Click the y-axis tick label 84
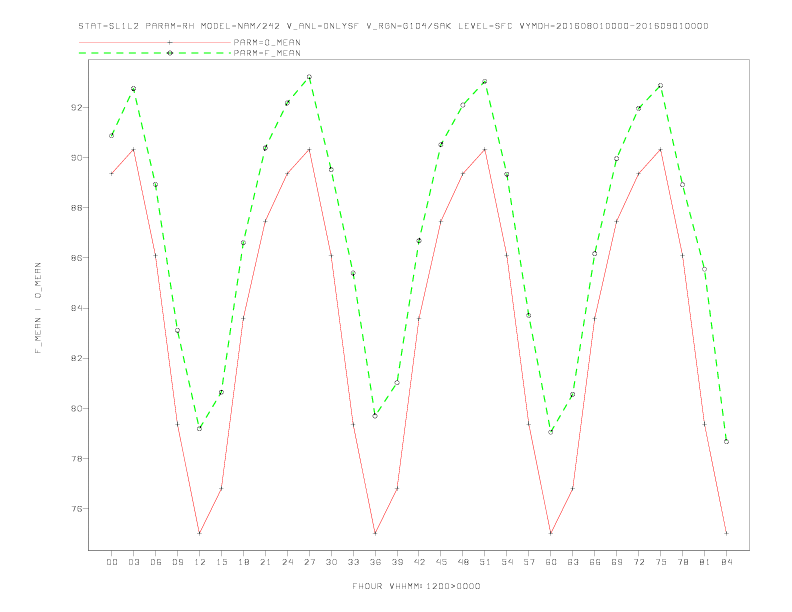This screenshot has height=612, width=792. [x=76, y=308]
